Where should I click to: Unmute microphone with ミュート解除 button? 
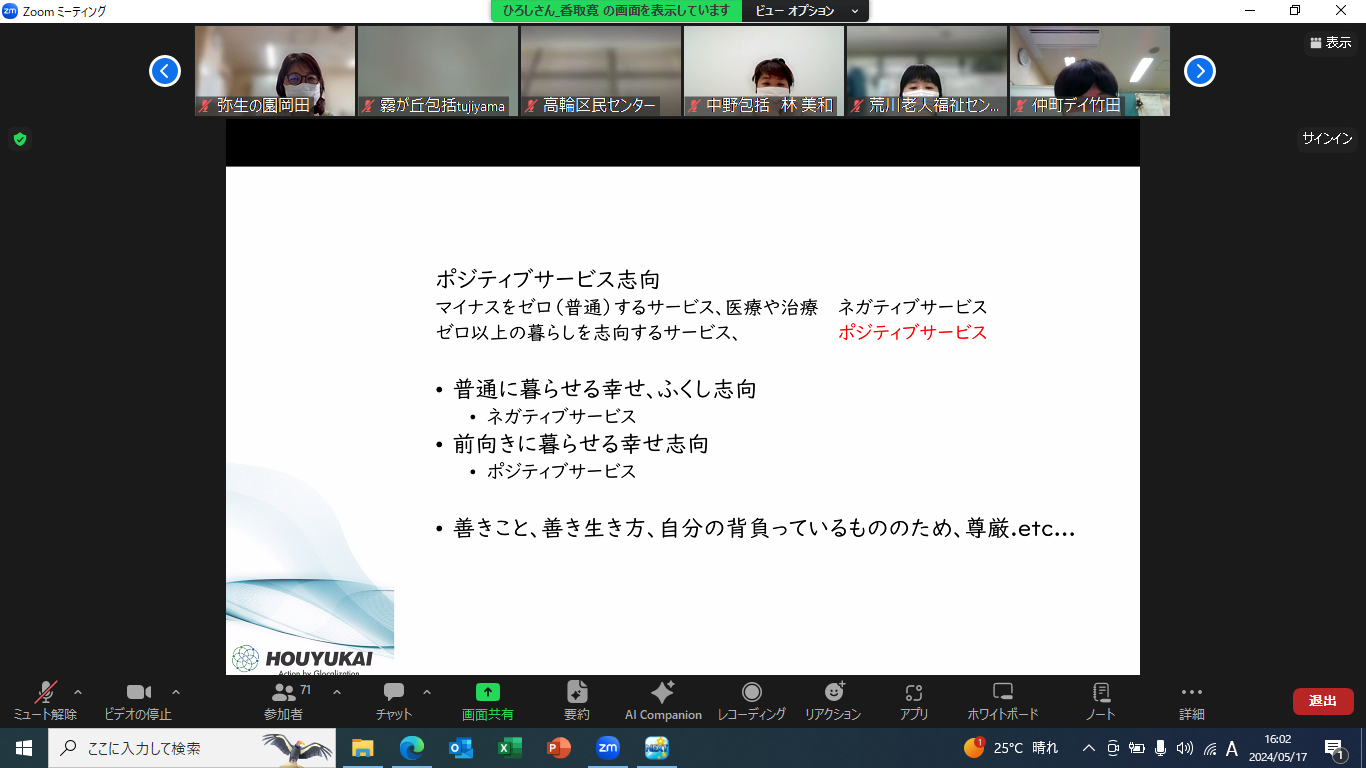pyautogui.click(x=45, y=700)
